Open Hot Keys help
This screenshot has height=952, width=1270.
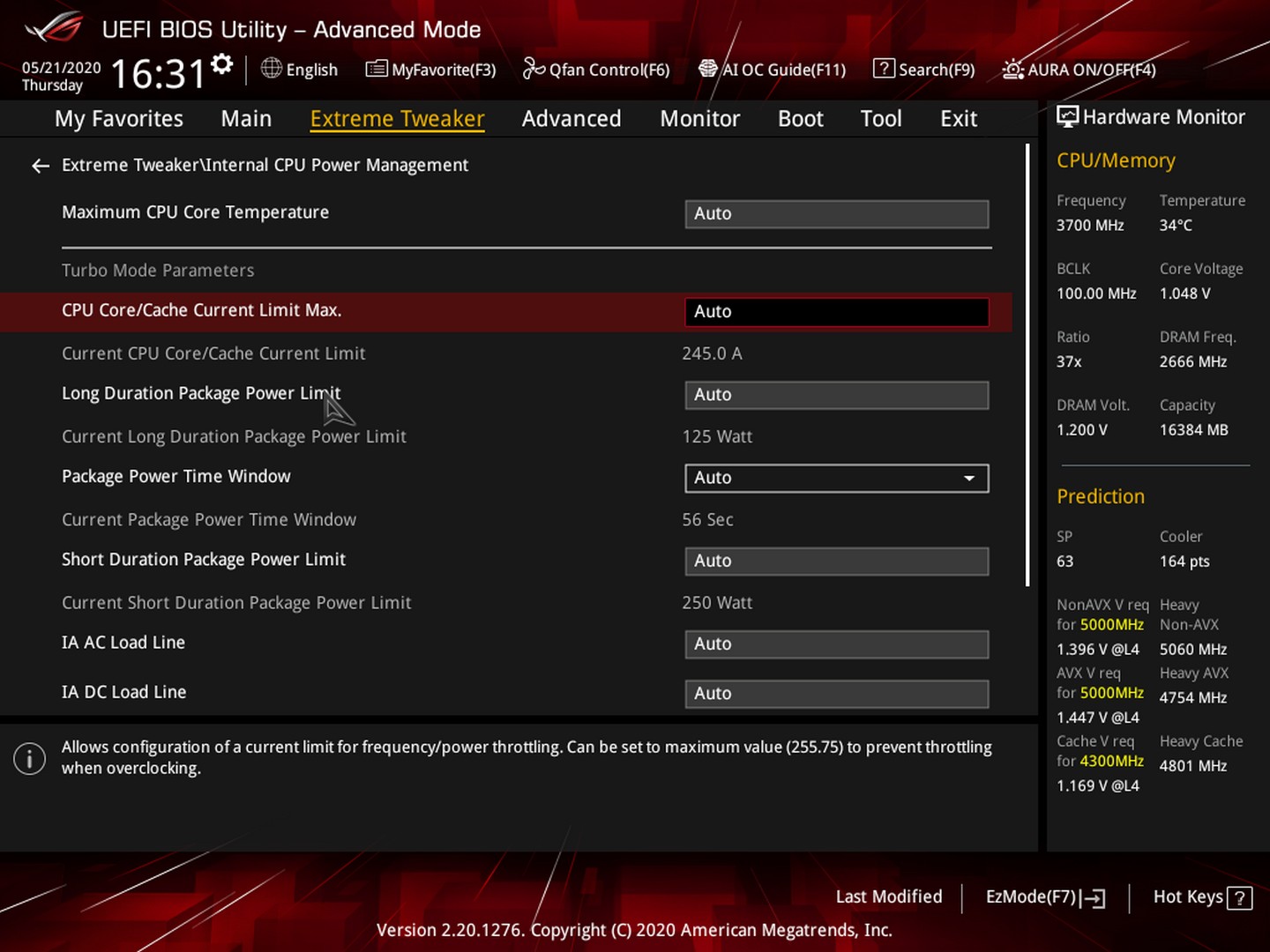(x=1202, y=897)
